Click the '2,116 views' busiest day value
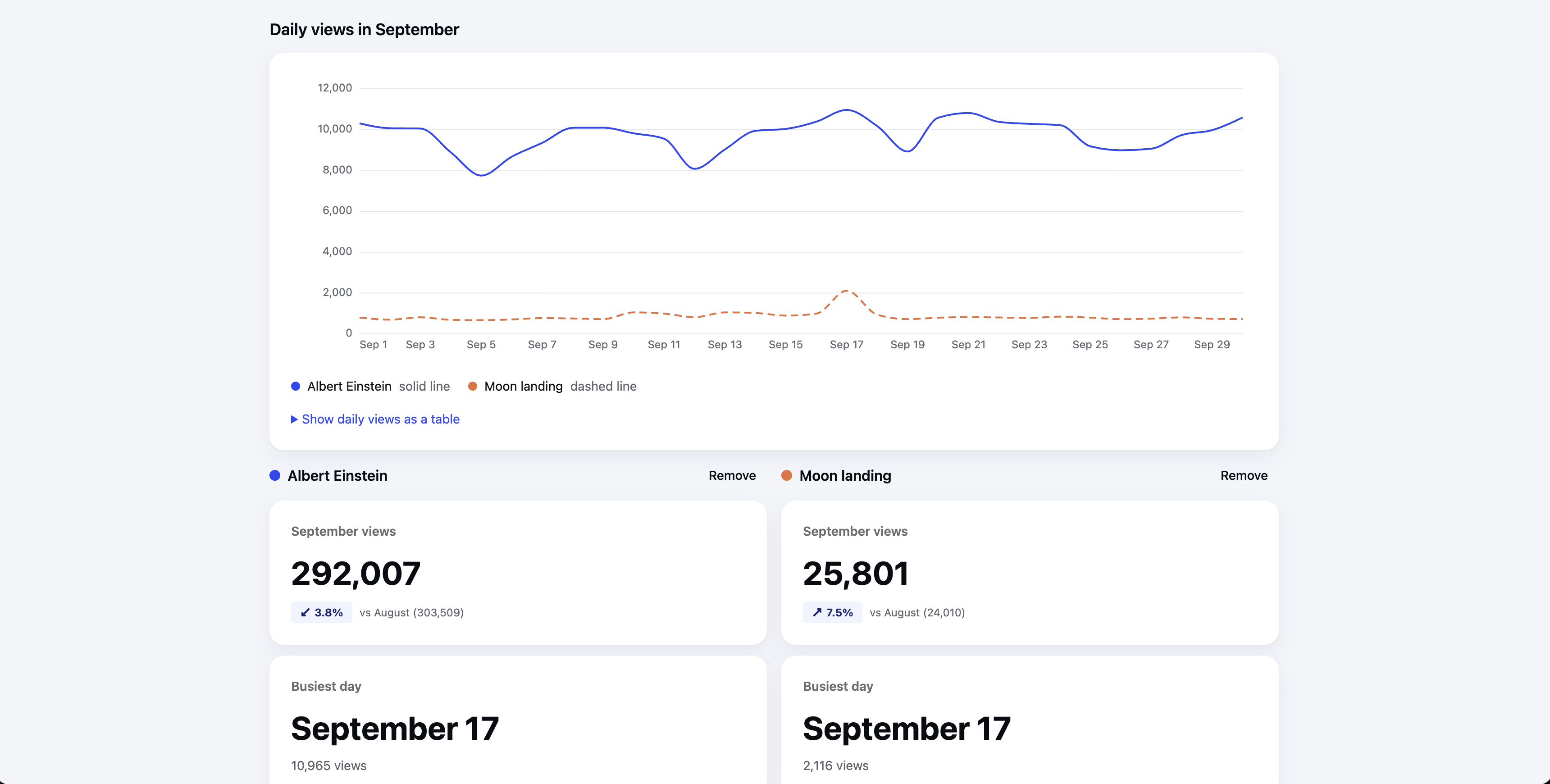 tap(836, 766)
